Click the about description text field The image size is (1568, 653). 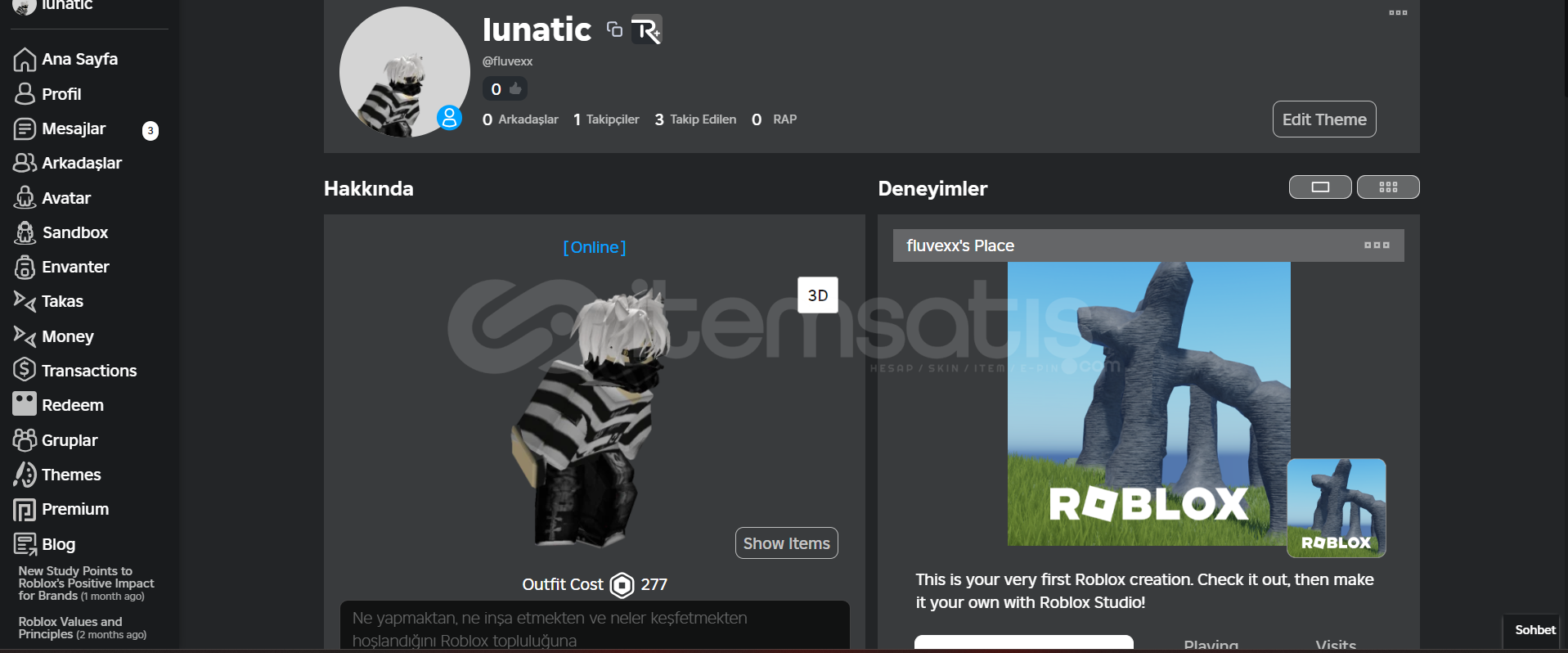point(595,627)
